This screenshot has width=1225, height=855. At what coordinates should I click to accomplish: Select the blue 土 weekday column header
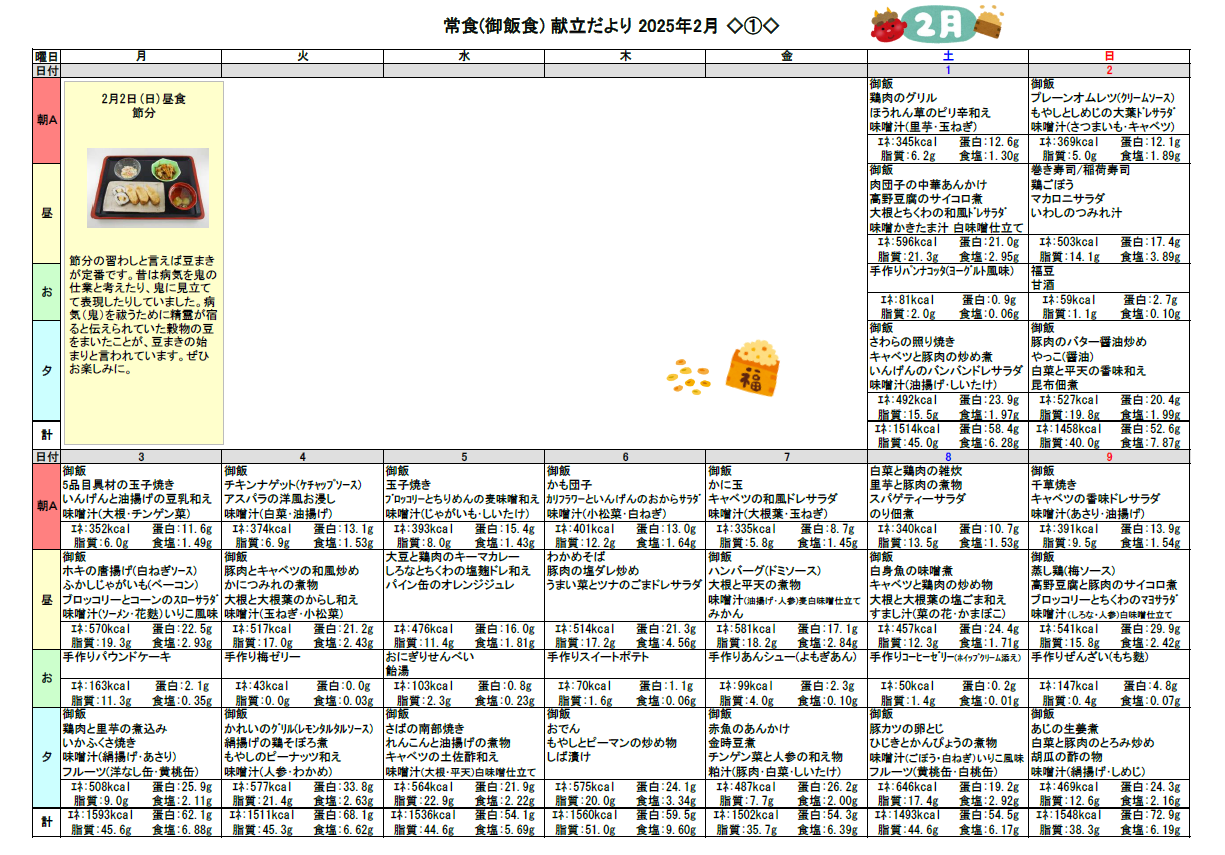(947, 57)
